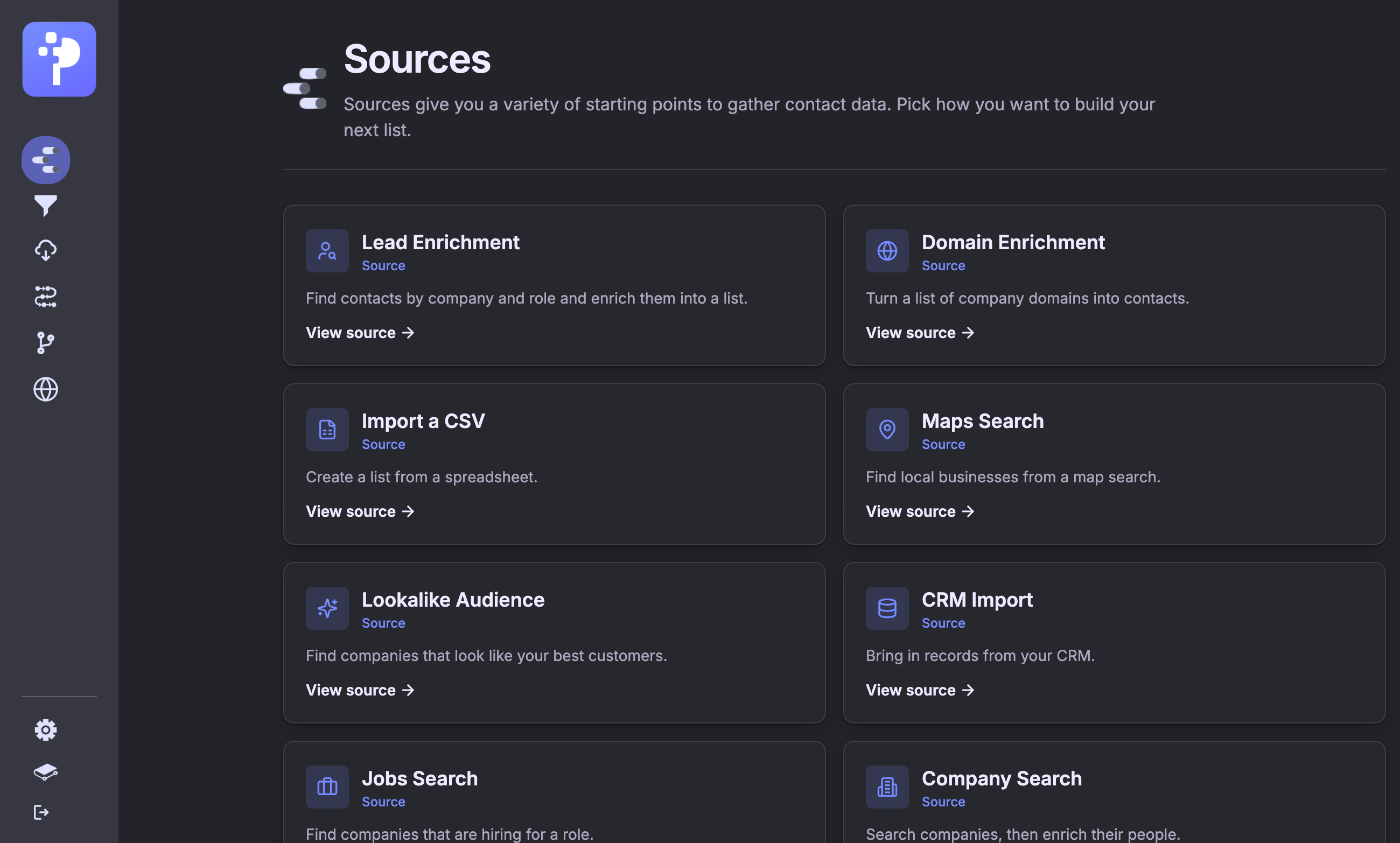Click the cloud download icon in the sidebar

pyautogui.click(x=46, y=250)
